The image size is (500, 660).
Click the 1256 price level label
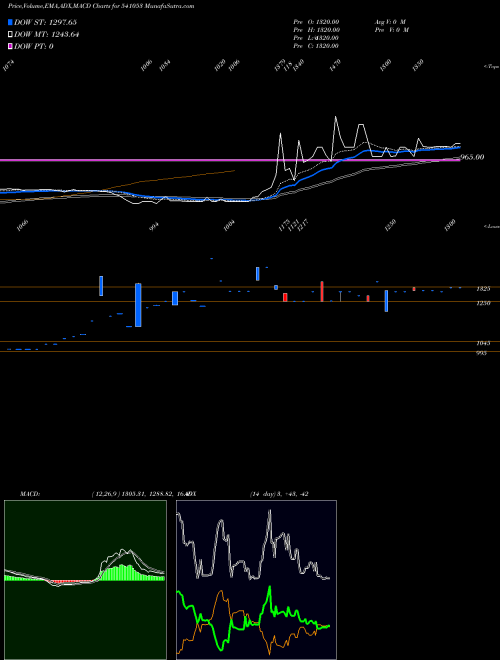tap(483, 303)
